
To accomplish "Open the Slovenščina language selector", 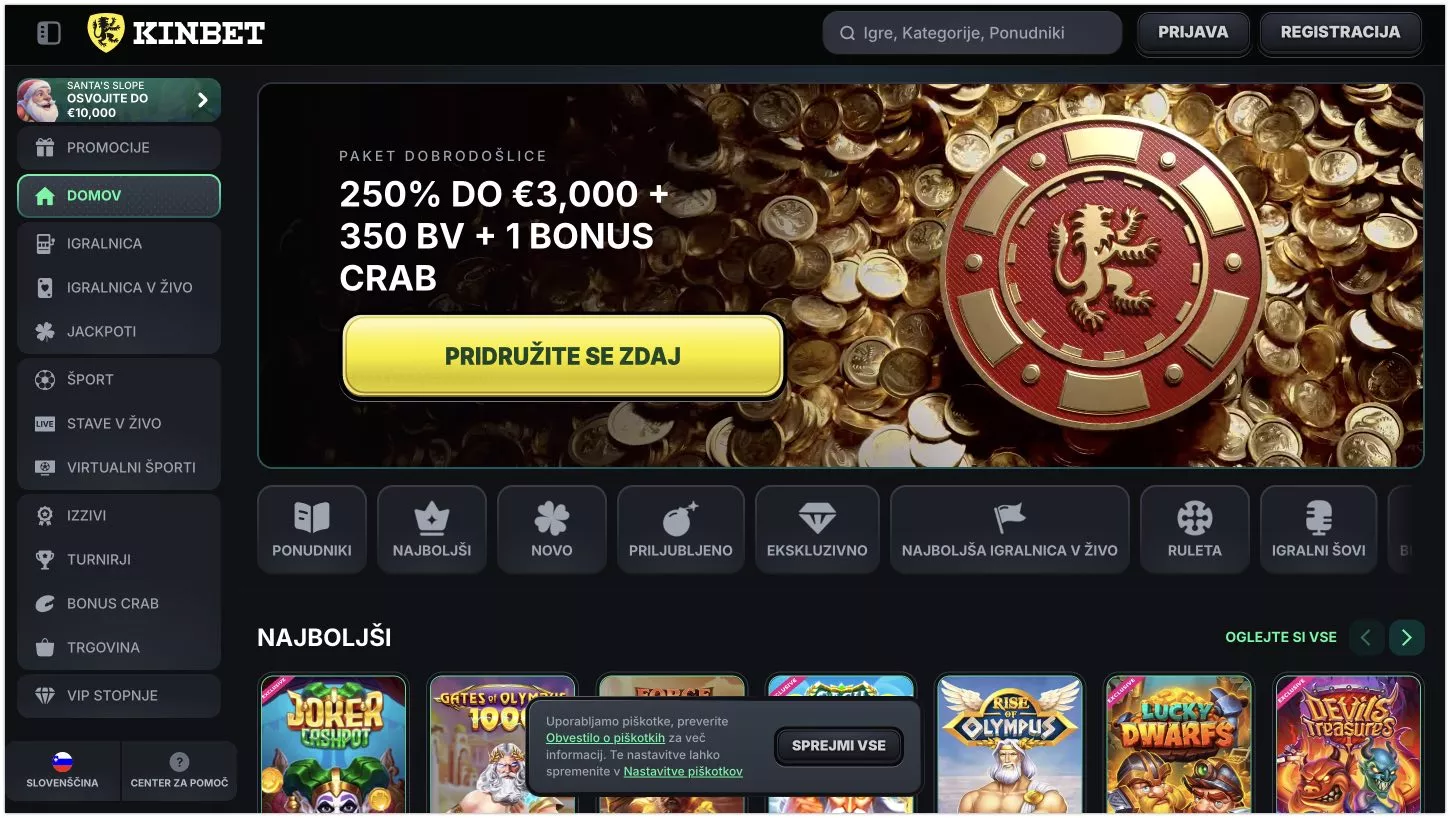I will click(x=62, y=771).
